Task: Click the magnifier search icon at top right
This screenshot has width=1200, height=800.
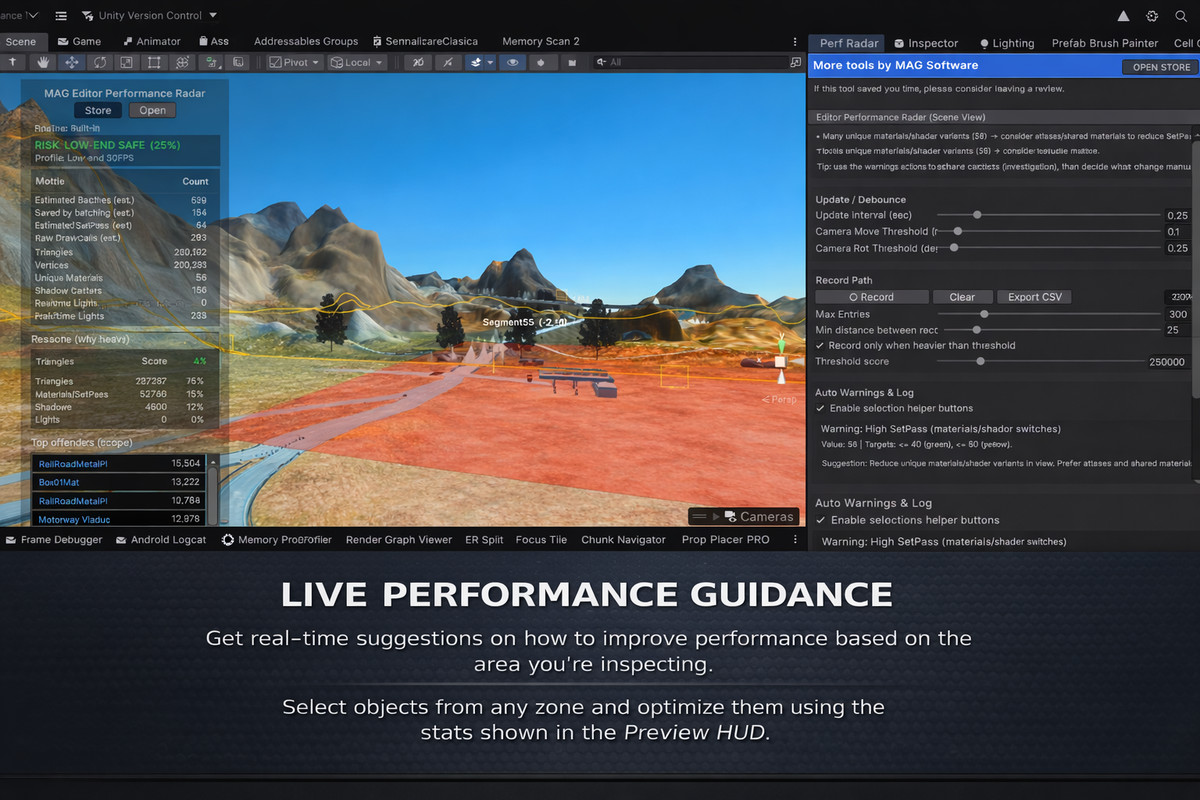Action: [1180, 16]
